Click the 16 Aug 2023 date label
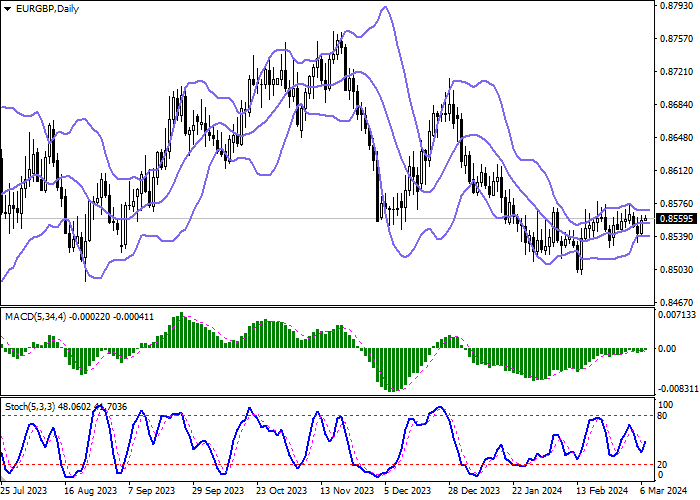This screenshot has height=500, width=700. coord(91,491)
